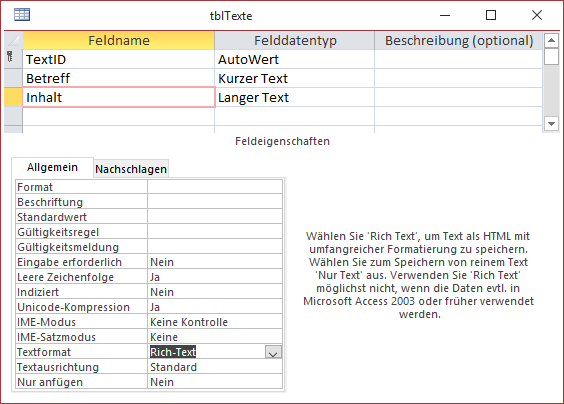Open the Textformat dropdown arrow
Viewport: 564px width, 404px height.
273,352
